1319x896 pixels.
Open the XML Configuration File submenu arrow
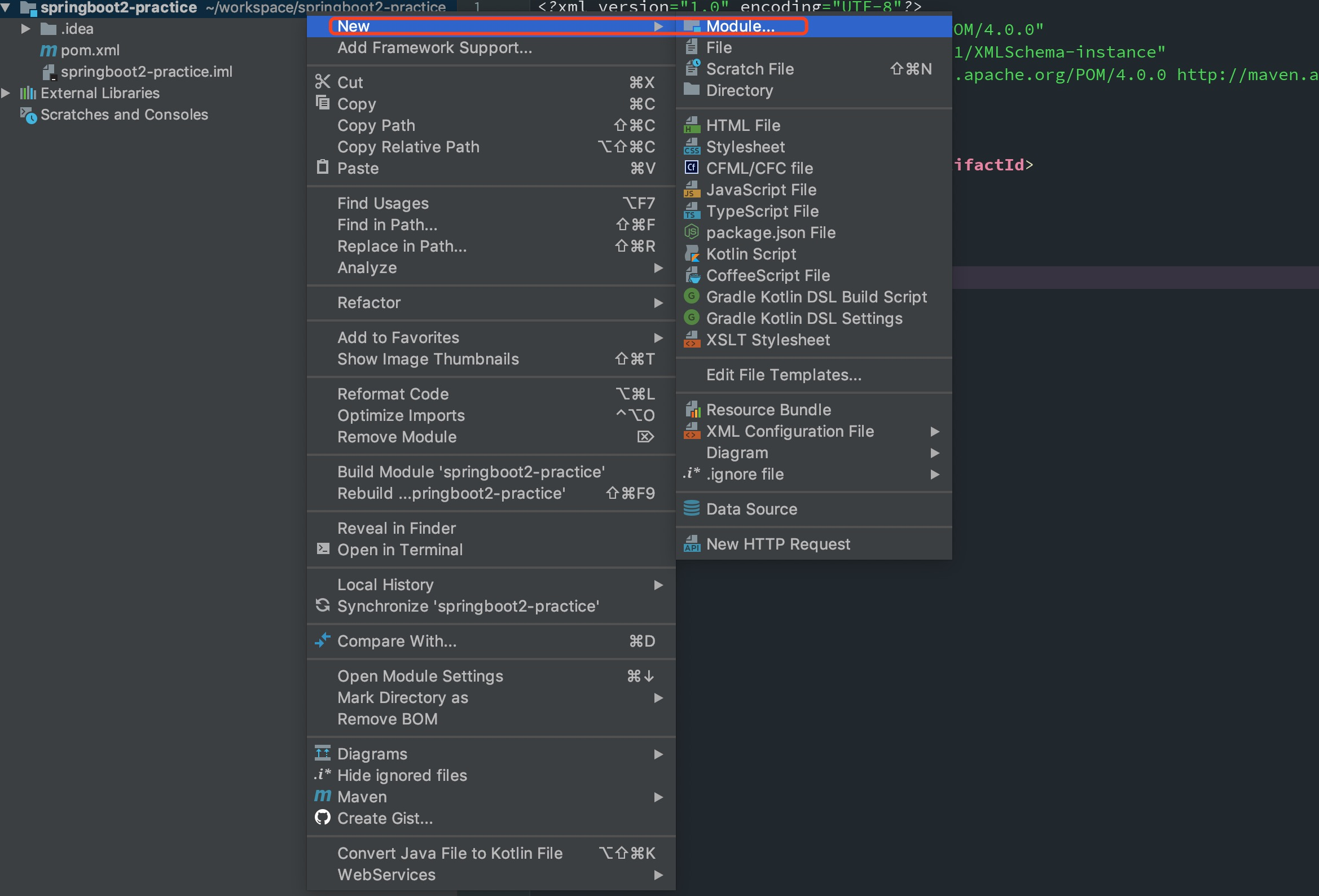934,432
